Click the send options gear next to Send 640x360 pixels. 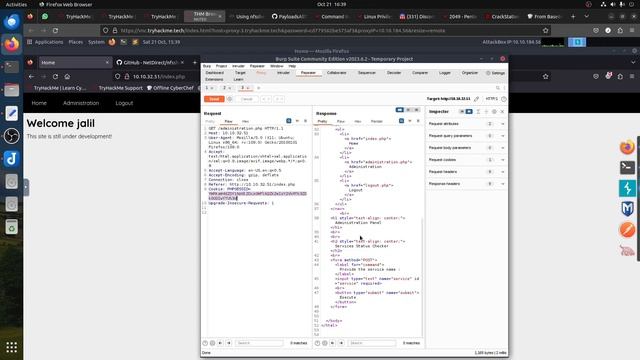point(229,99)
